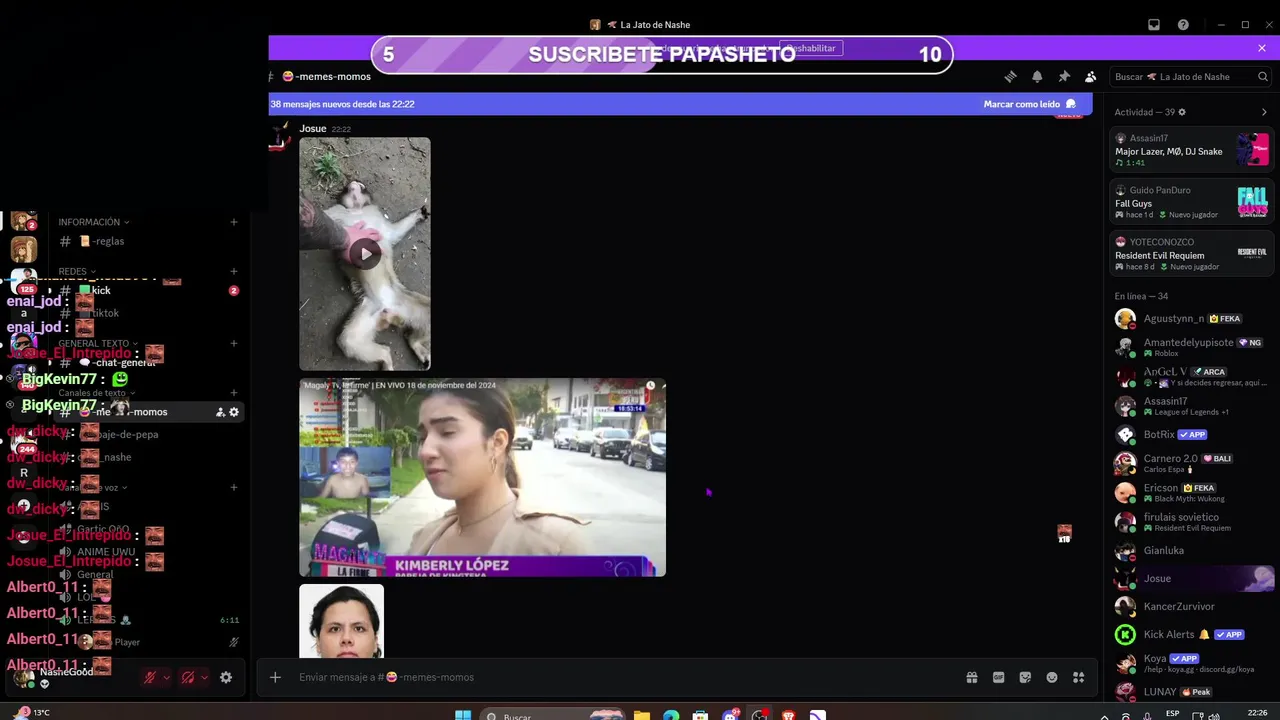The height and width of the screenshot is (720, 1280).
Task: Select member Gianluka
Action: click(1192, 550)
